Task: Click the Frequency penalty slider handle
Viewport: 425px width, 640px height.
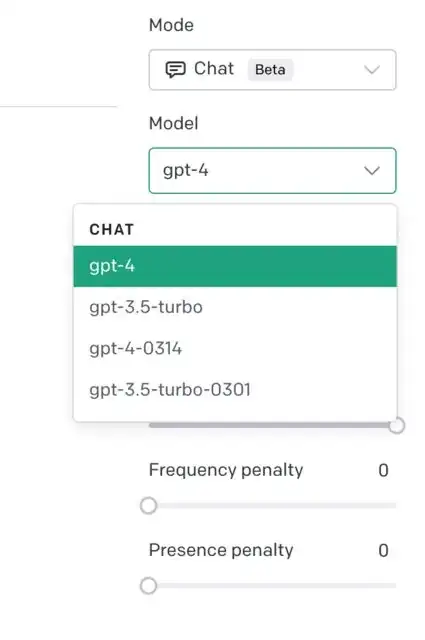Action: pyautogui.click(x=149, y=506)
